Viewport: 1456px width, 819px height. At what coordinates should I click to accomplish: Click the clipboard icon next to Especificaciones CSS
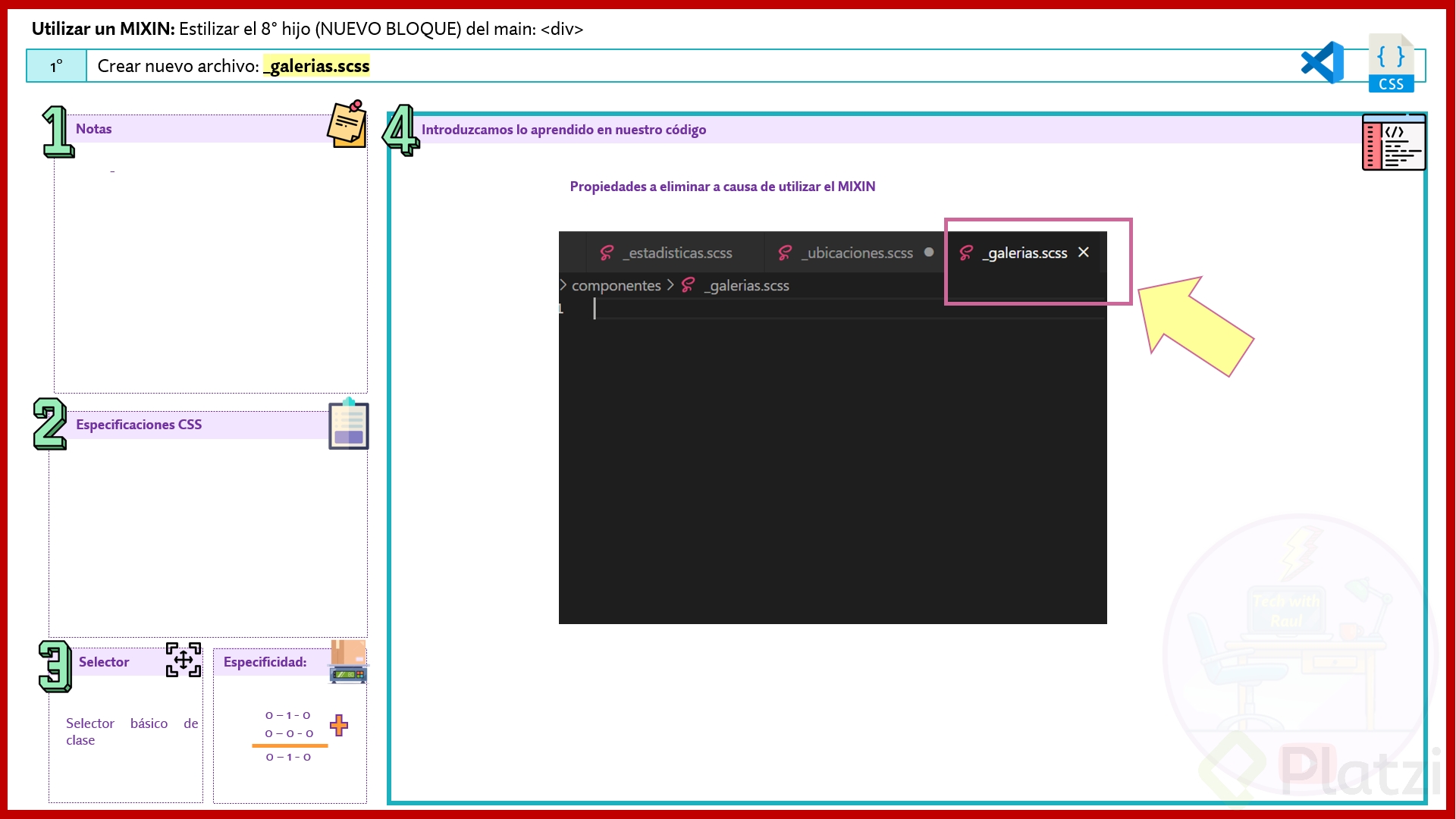click(348, 425)
